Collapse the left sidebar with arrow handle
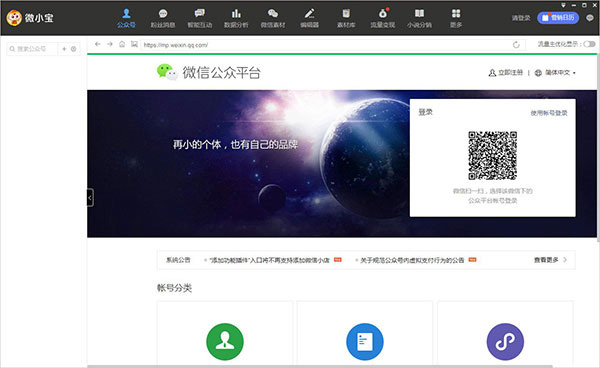This screenshot has width=600, height=368. [x=90, y=198]
